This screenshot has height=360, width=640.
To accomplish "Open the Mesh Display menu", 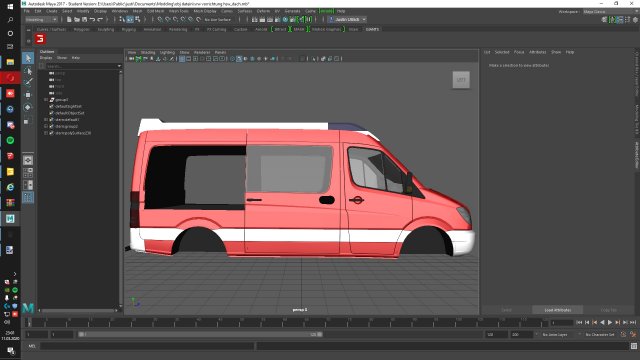I will tap(205, 11).
